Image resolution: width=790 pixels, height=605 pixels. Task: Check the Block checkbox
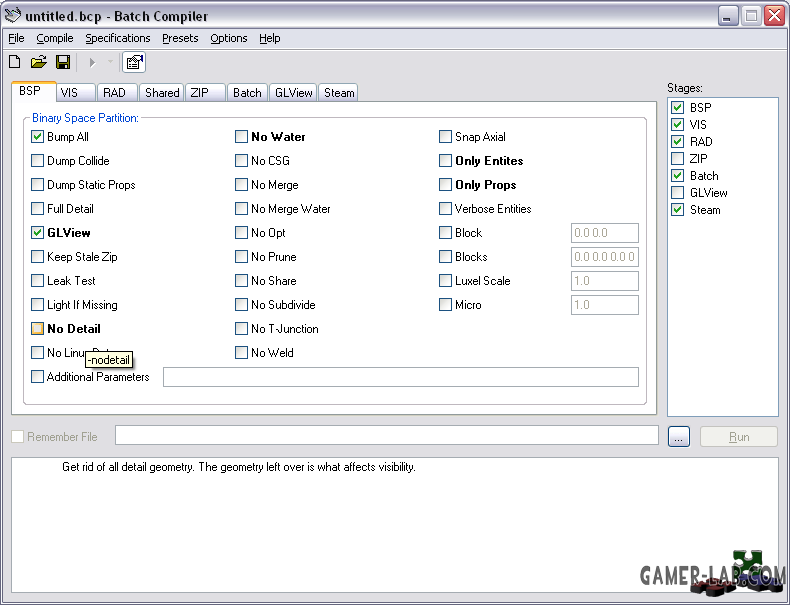click(445, 233)
